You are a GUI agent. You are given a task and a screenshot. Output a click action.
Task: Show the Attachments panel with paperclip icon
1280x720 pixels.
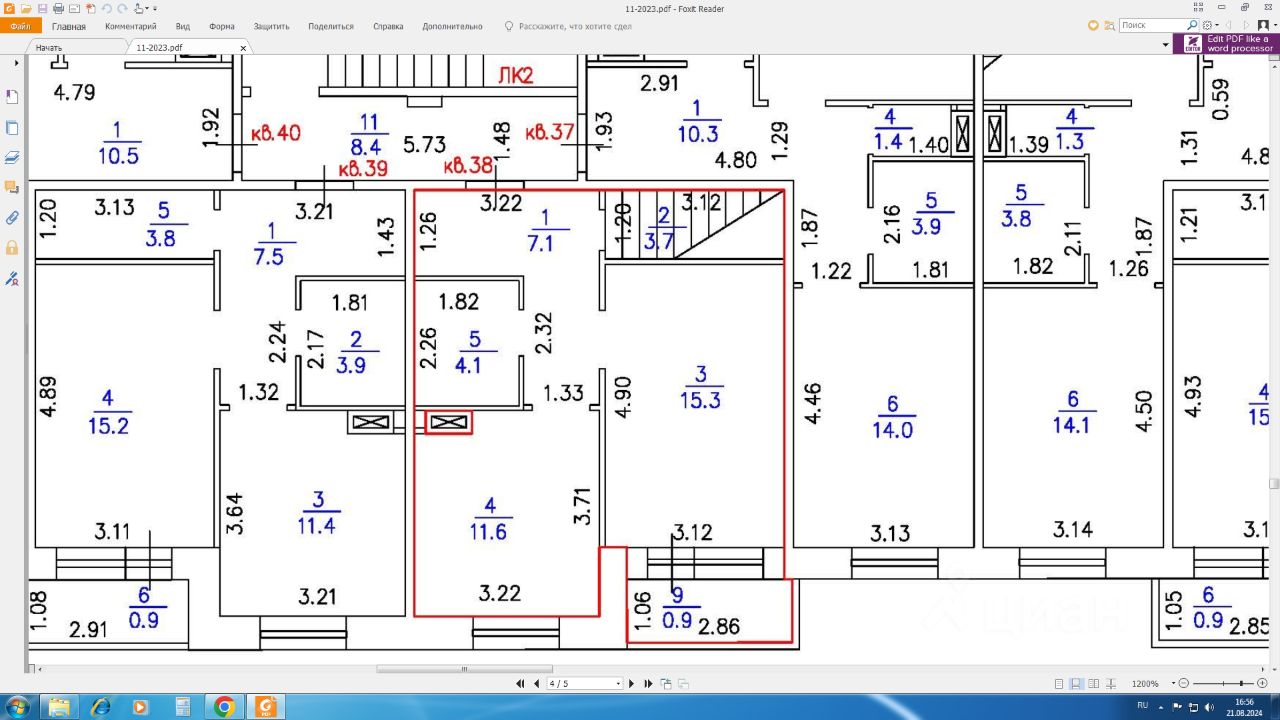(x=13, y=217)
